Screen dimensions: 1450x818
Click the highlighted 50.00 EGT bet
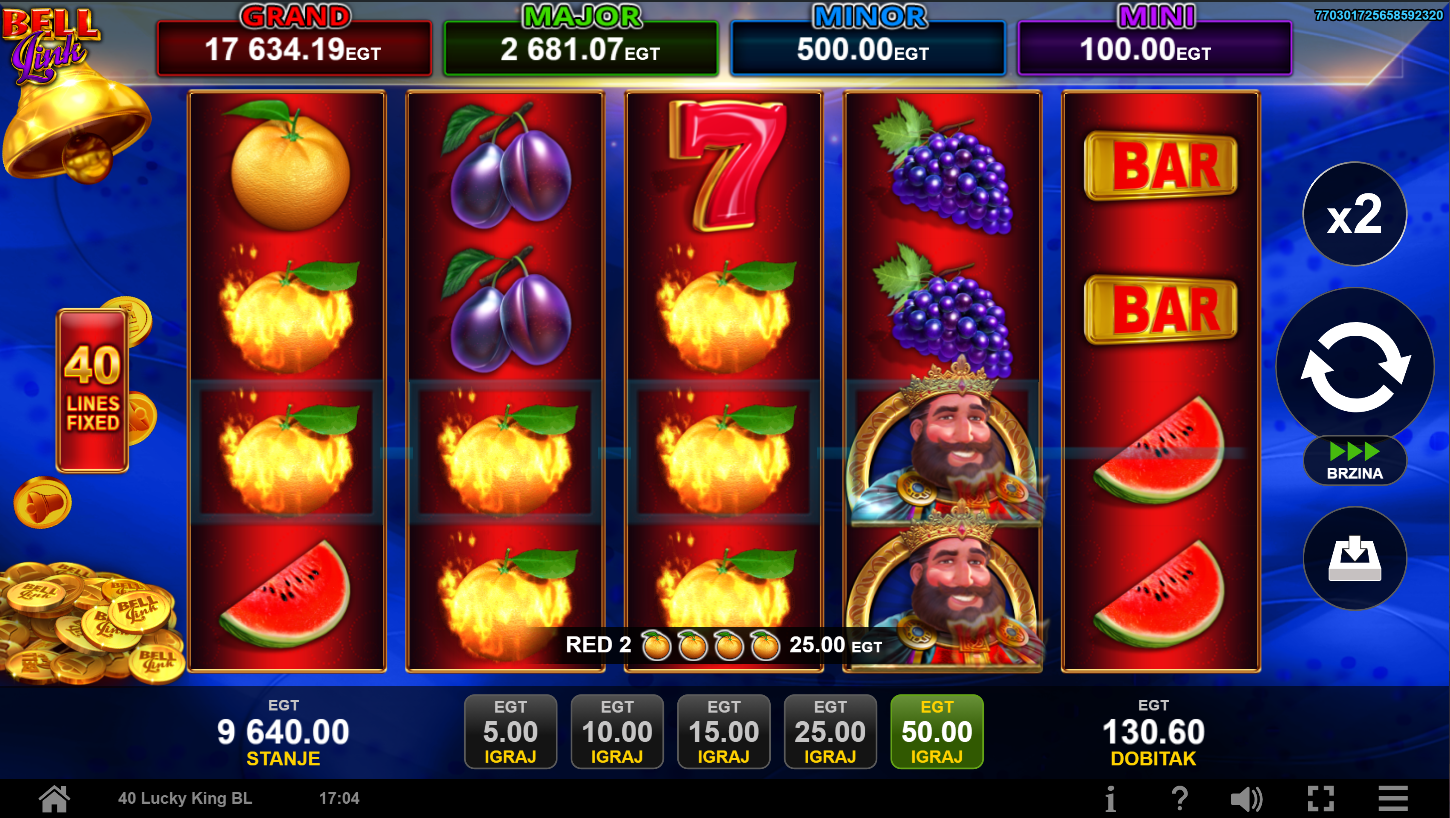coord(937,732)
